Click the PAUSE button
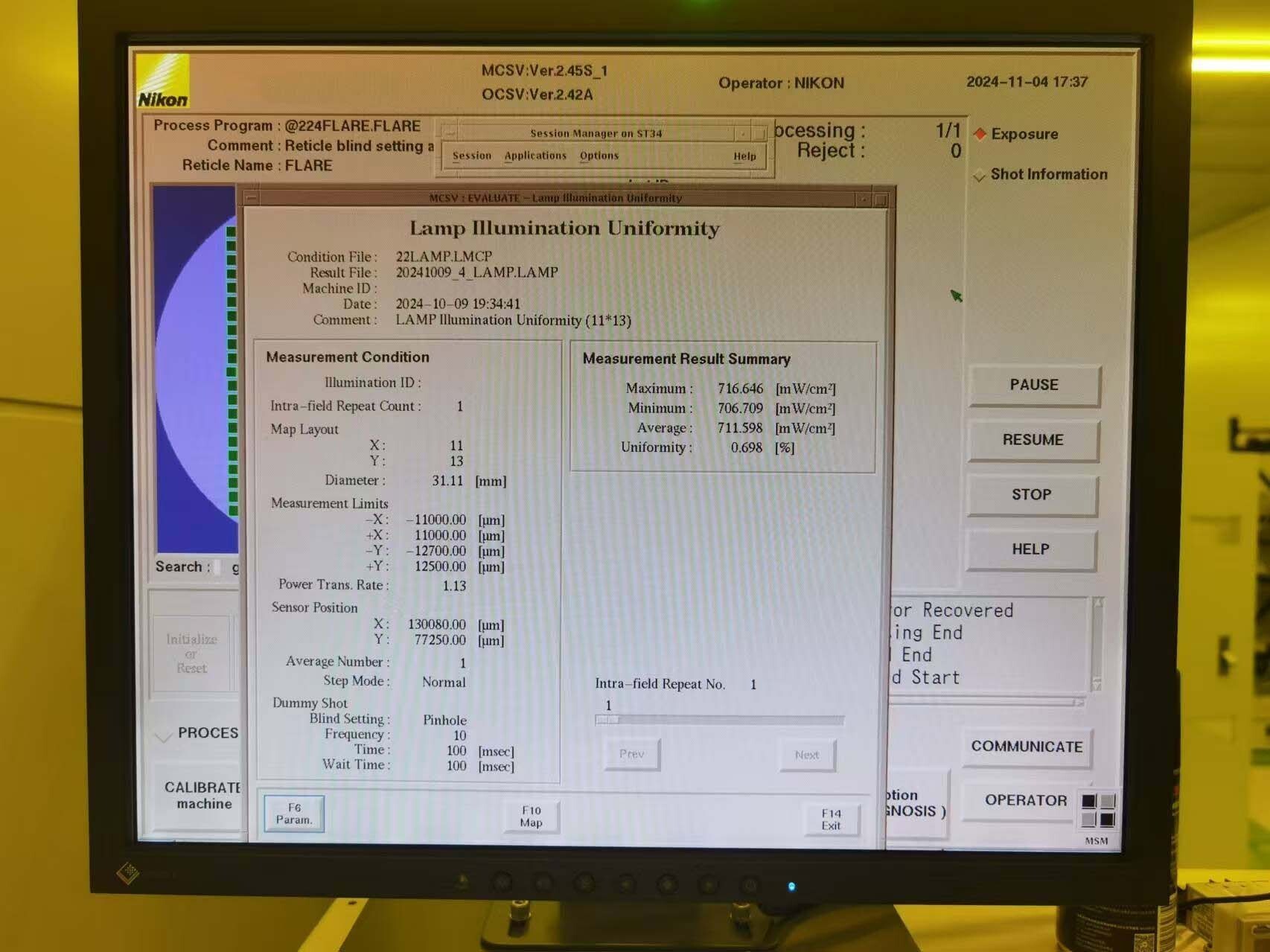This screenshot has width=1270, height=952. tap(1034, 385)
